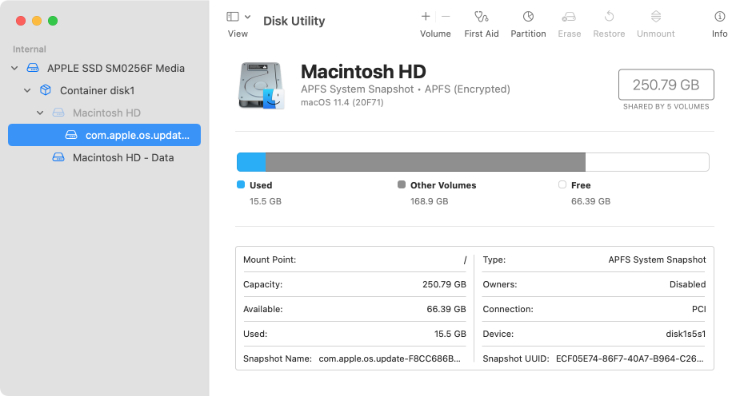Click the Unmount toolbar icon
The image size is (740, 396).
[656, 17]
